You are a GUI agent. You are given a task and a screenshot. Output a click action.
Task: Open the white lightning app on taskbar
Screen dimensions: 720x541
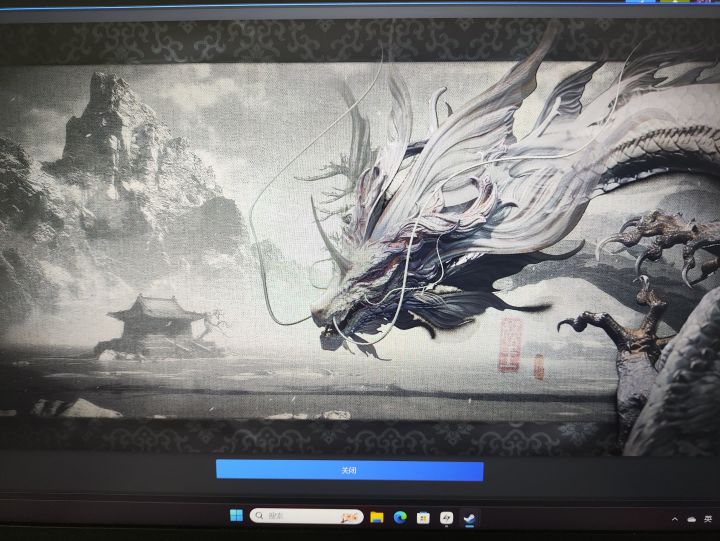point(446,518)
